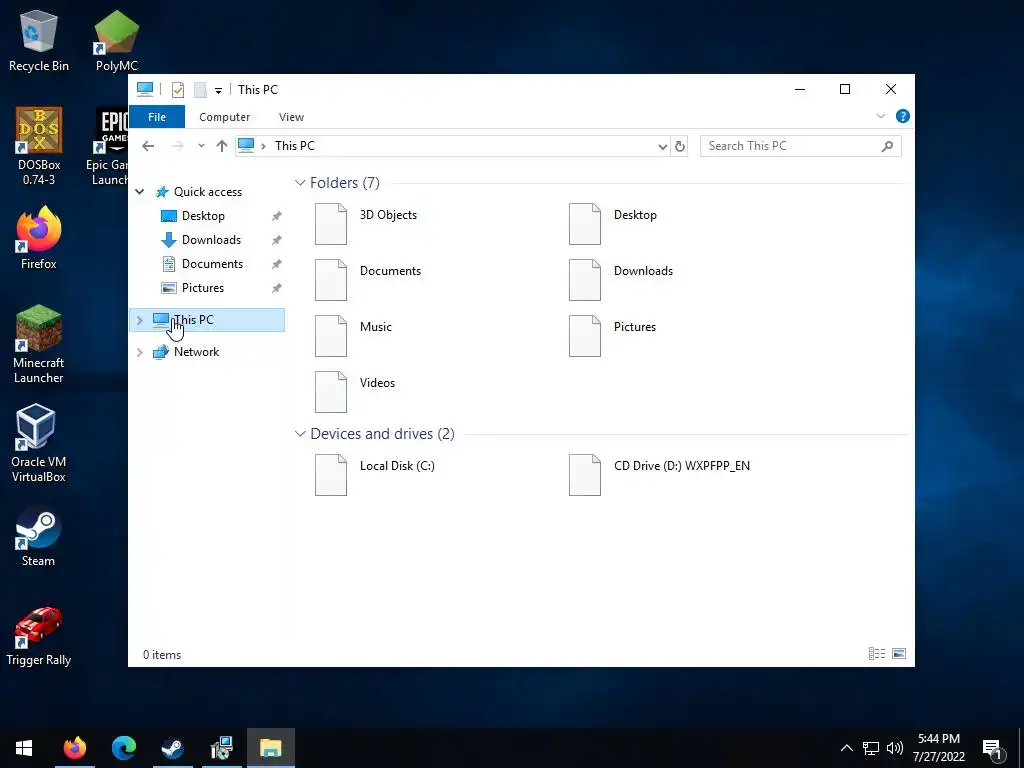Image resolution: width=1024 pixels, height=768 pixels.
Task: Open the Desktop folder in Folders group
Action: [x=613, y=224]
